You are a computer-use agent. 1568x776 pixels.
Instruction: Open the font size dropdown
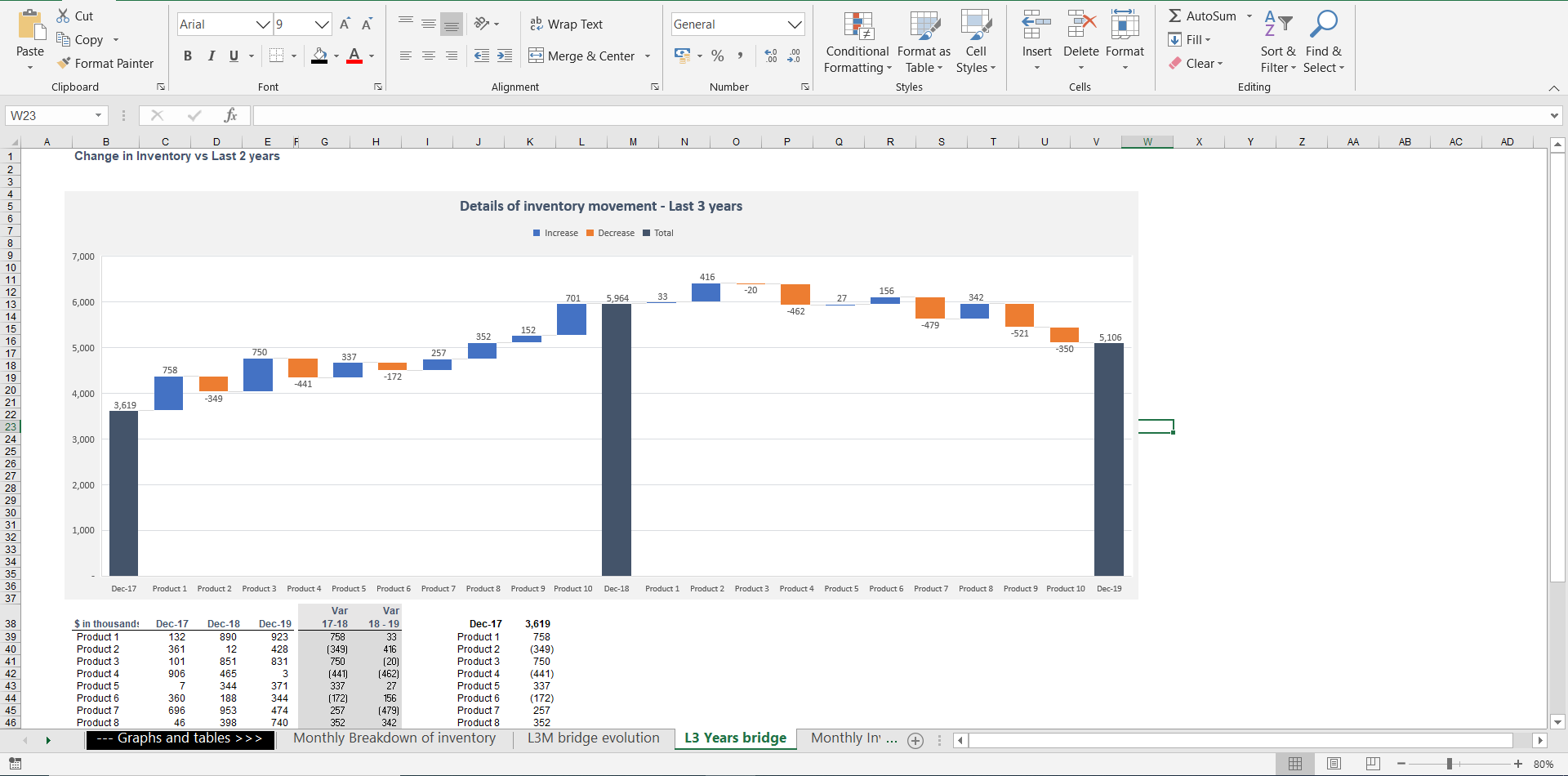point(322,25)
